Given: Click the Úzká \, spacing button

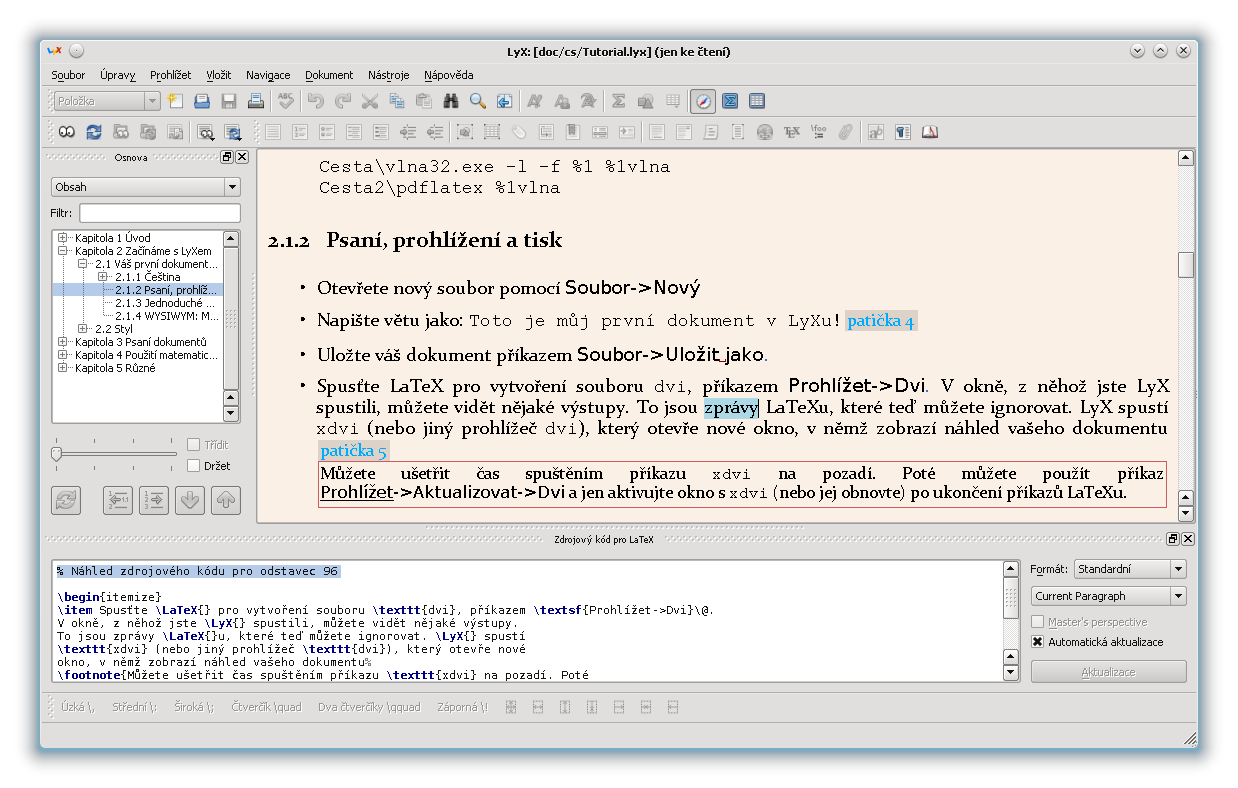Looking at the screenshot, I should click(x=77, y=707).
